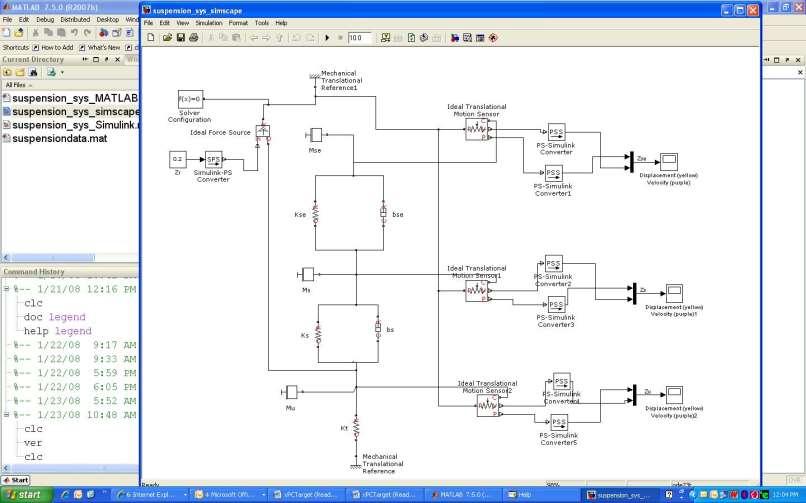Image resolution: width=806 pixels, height=503 pixels.
Task: Select suspension_sys_Simulink file in directory list
Action: click(x=70, y=125)
